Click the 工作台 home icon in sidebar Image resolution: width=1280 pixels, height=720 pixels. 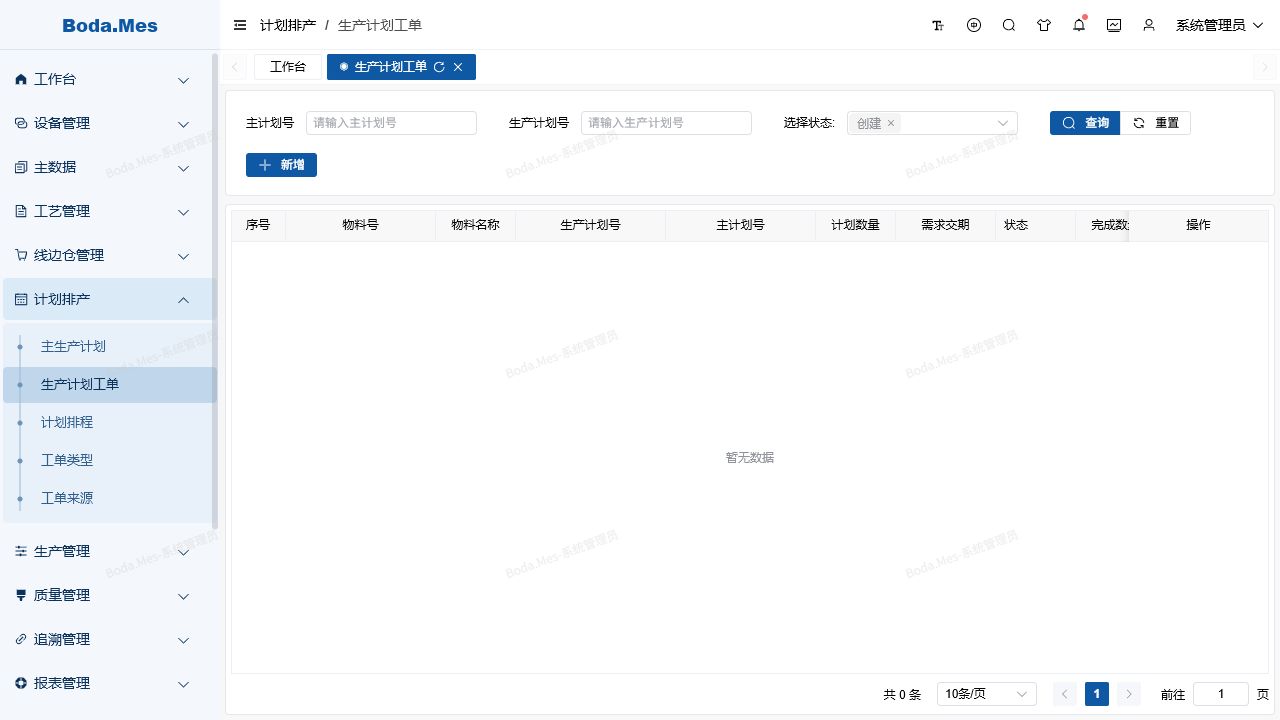[x=21, y=79]
